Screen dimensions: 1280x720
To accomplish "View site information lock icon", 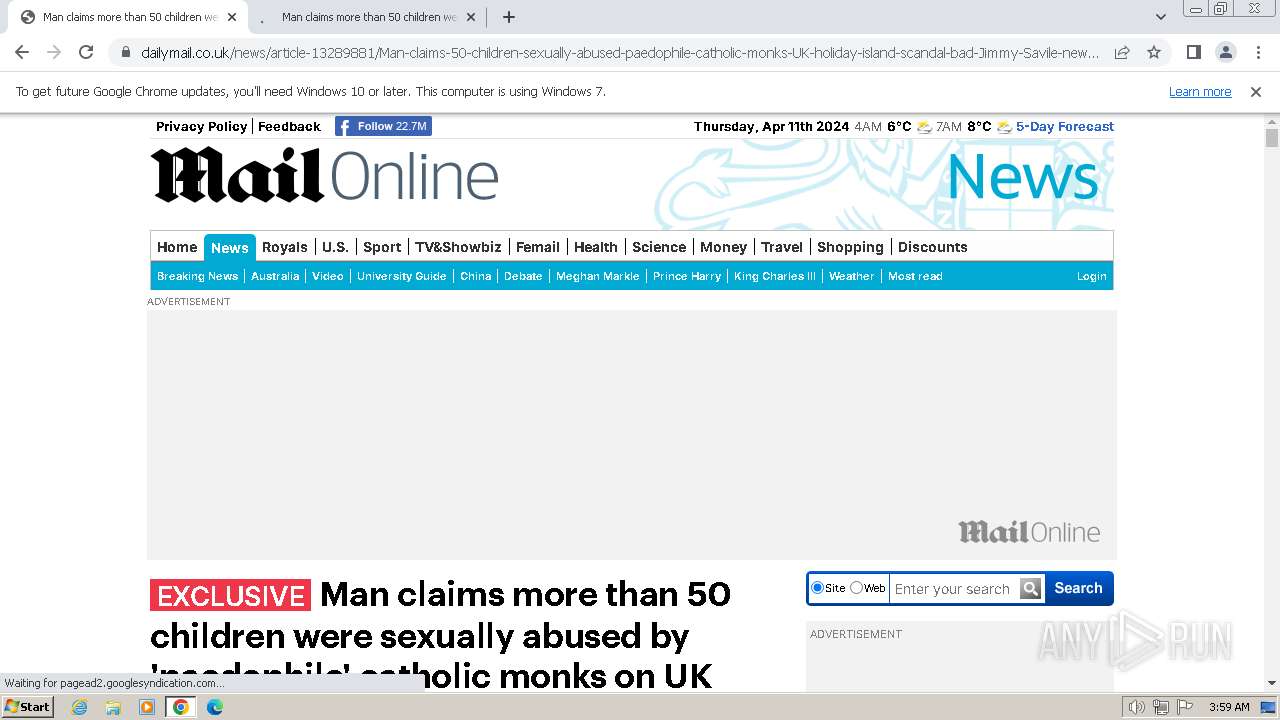I will point(125,52).
